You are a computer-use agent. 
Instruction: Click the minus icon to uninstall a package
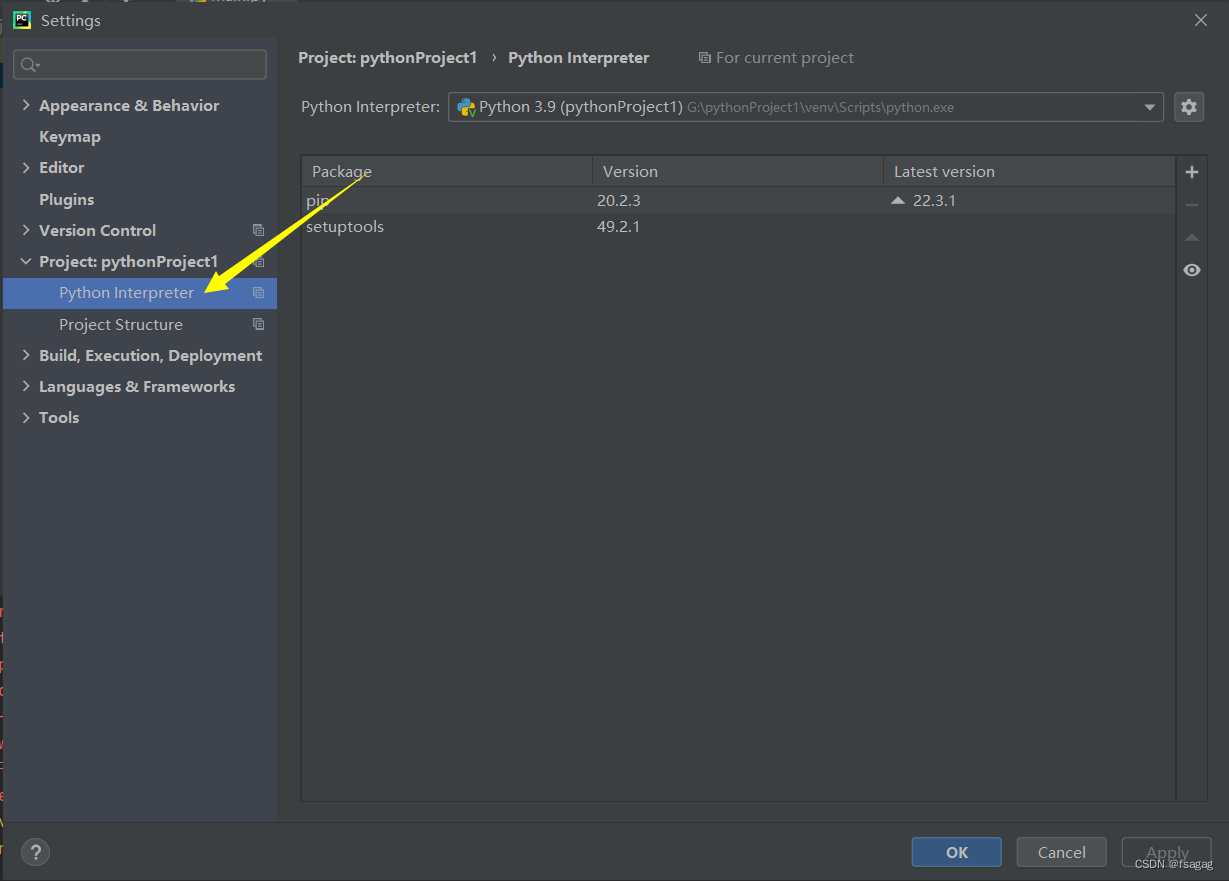1192,204
